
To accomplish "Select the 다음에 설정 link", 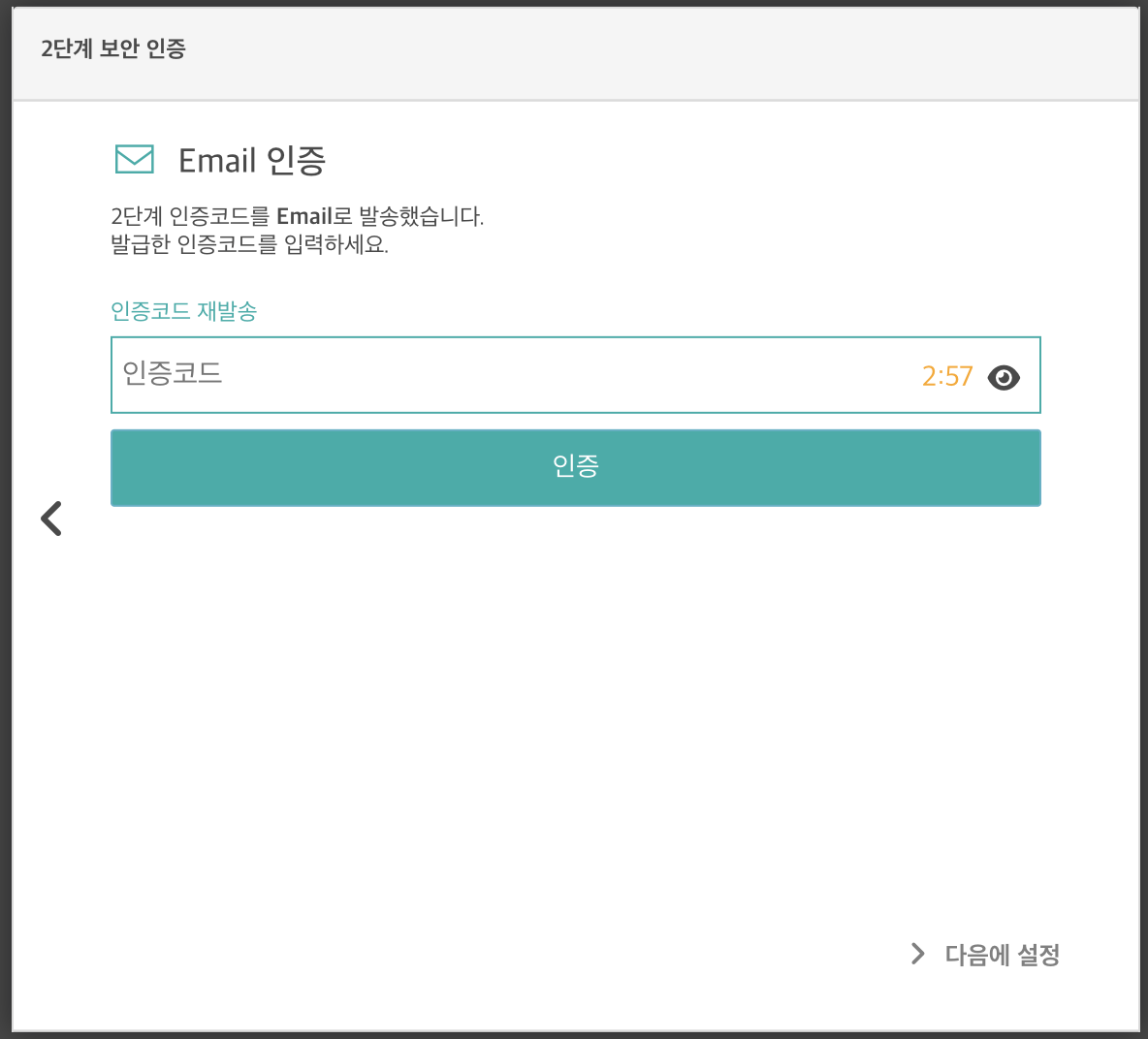I will point(1002,954).
